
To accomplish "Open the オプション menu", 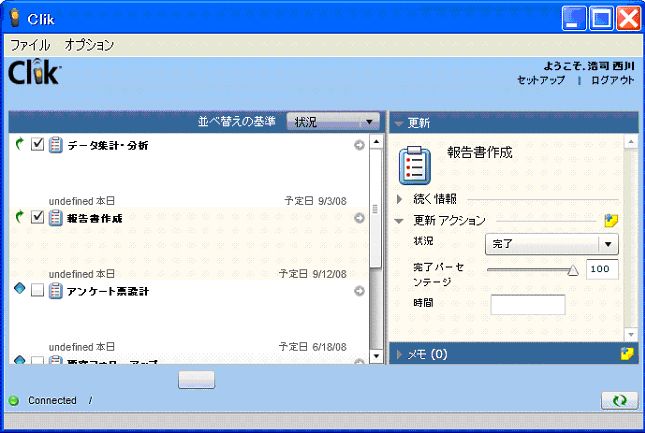I will [x=89, y=45].
